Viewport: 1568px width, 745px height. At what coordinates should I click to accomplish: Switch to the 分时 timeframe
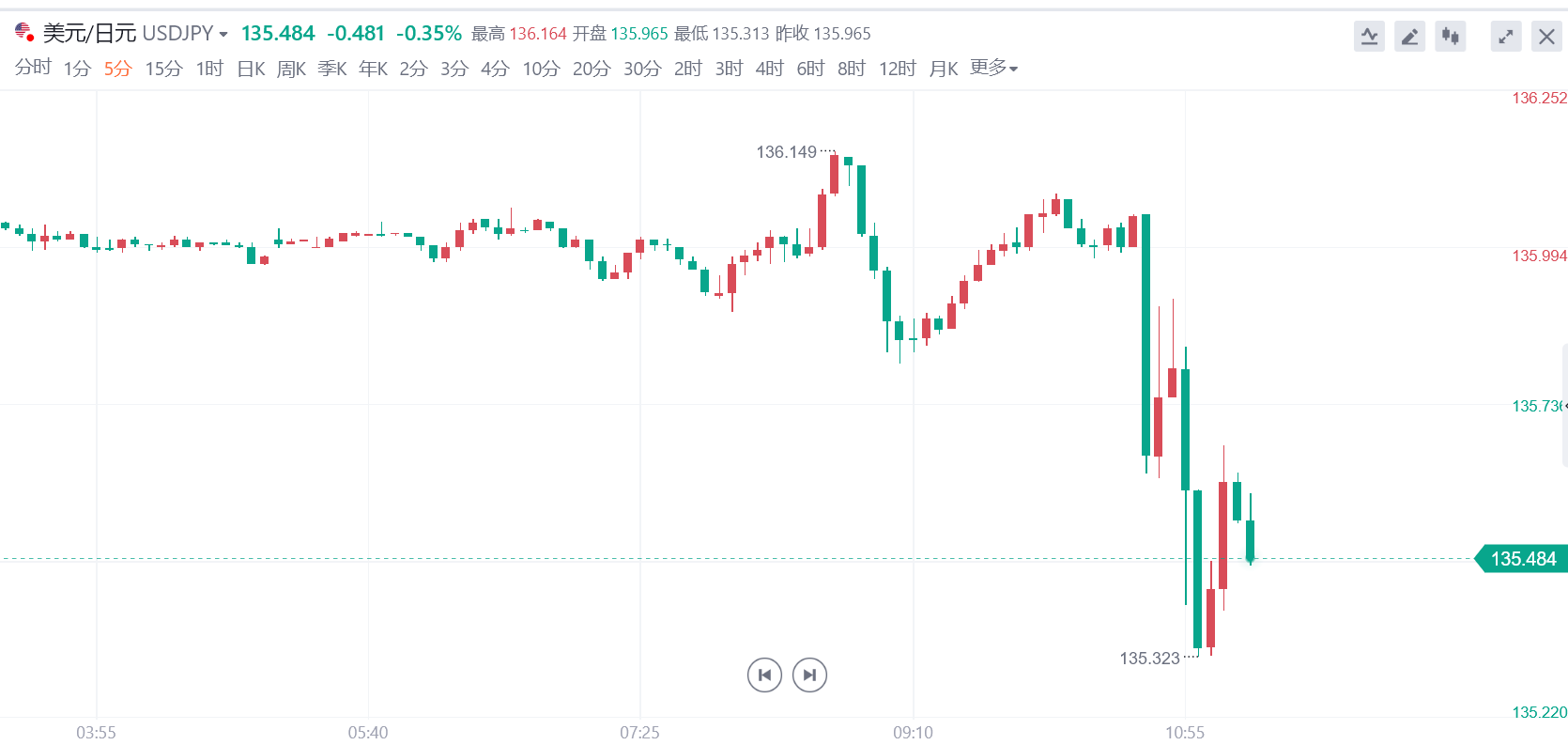point(33,68)
